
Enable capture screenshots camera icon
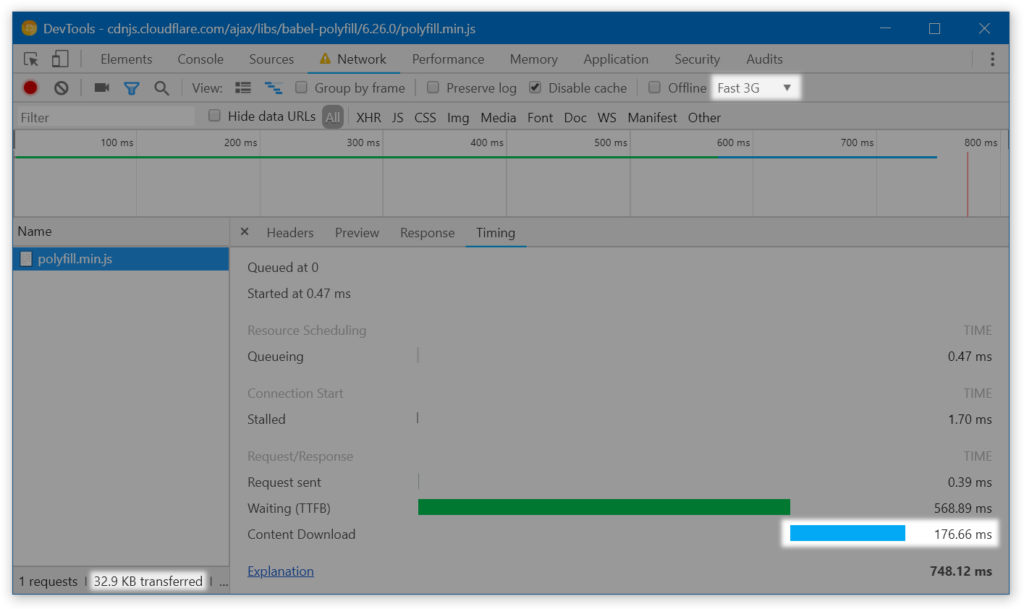click(x=102, y=88)
